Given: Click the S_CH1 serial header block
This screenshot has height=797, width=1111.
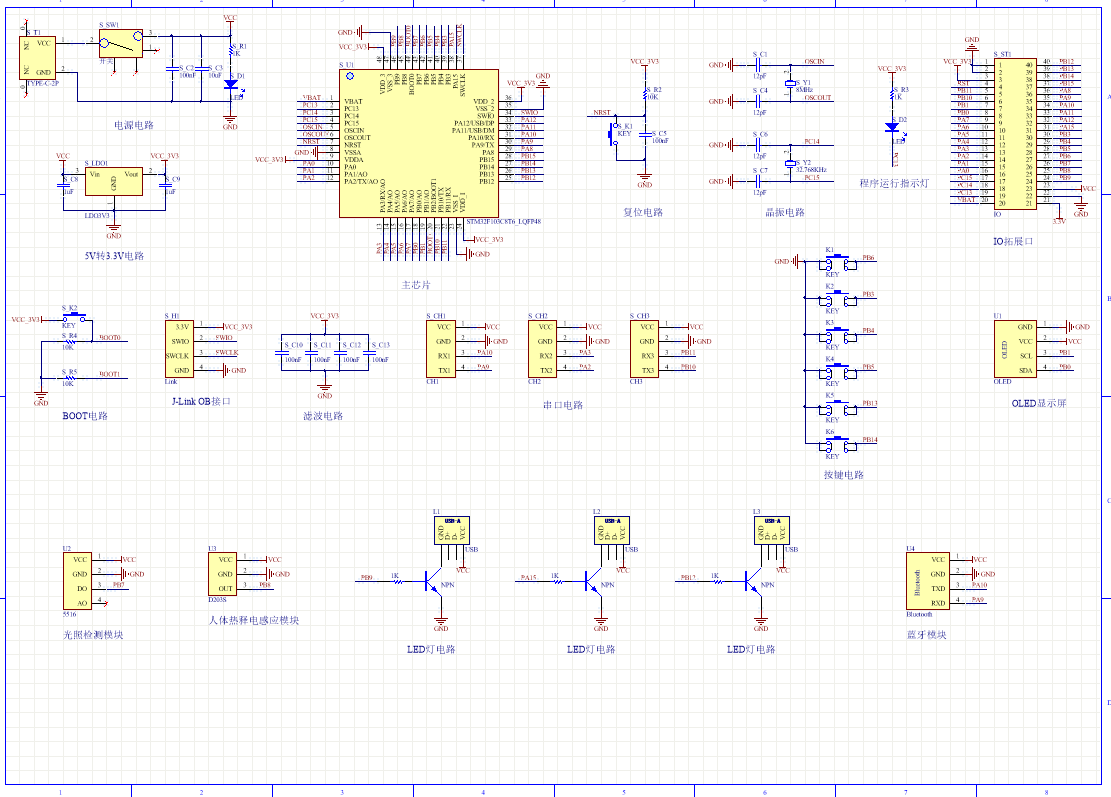Looking at the screenshot, I should [x=440, y=349].
